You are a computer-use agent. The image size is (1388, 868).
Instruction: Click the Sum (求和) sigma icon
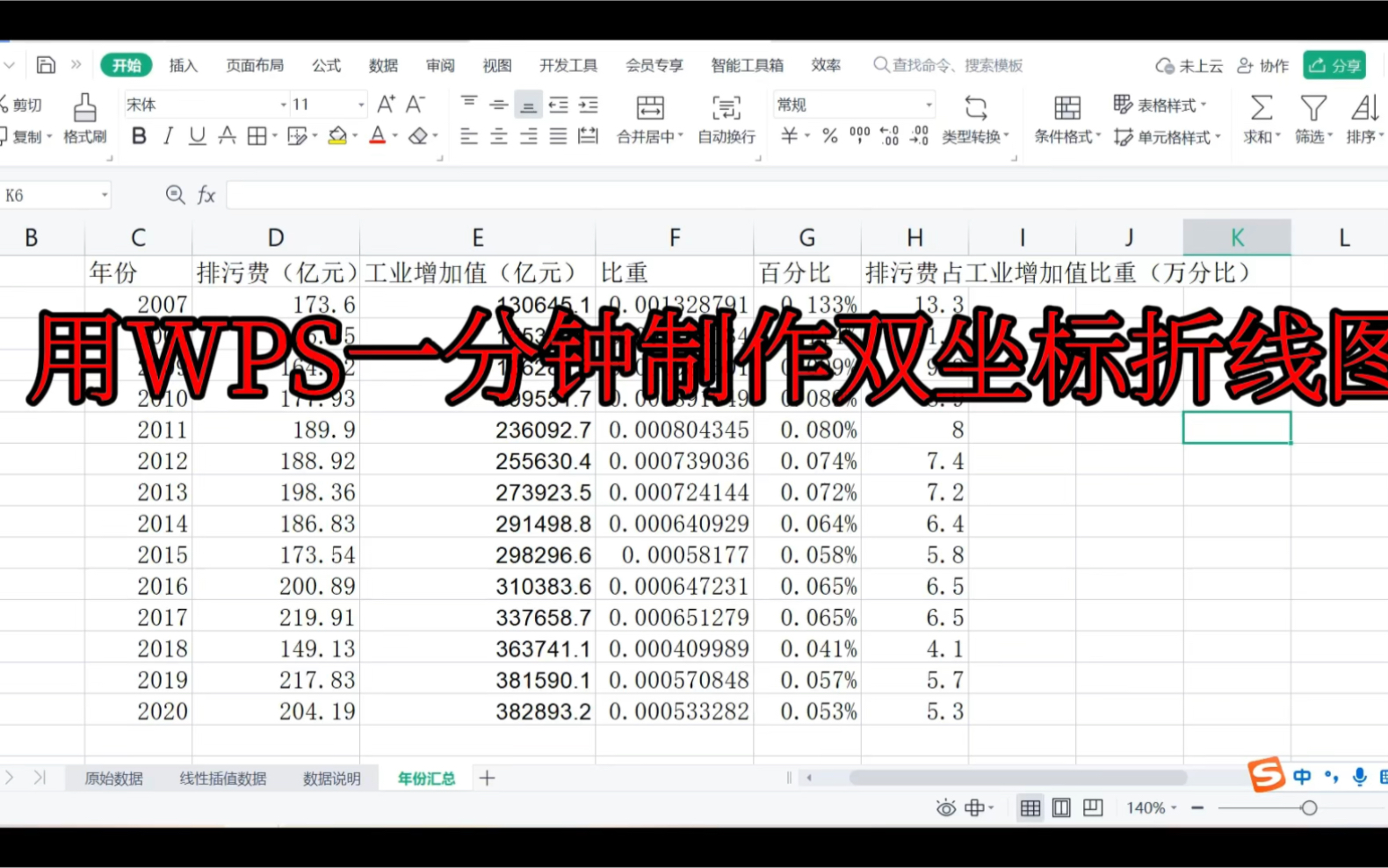pos(1261,108)
